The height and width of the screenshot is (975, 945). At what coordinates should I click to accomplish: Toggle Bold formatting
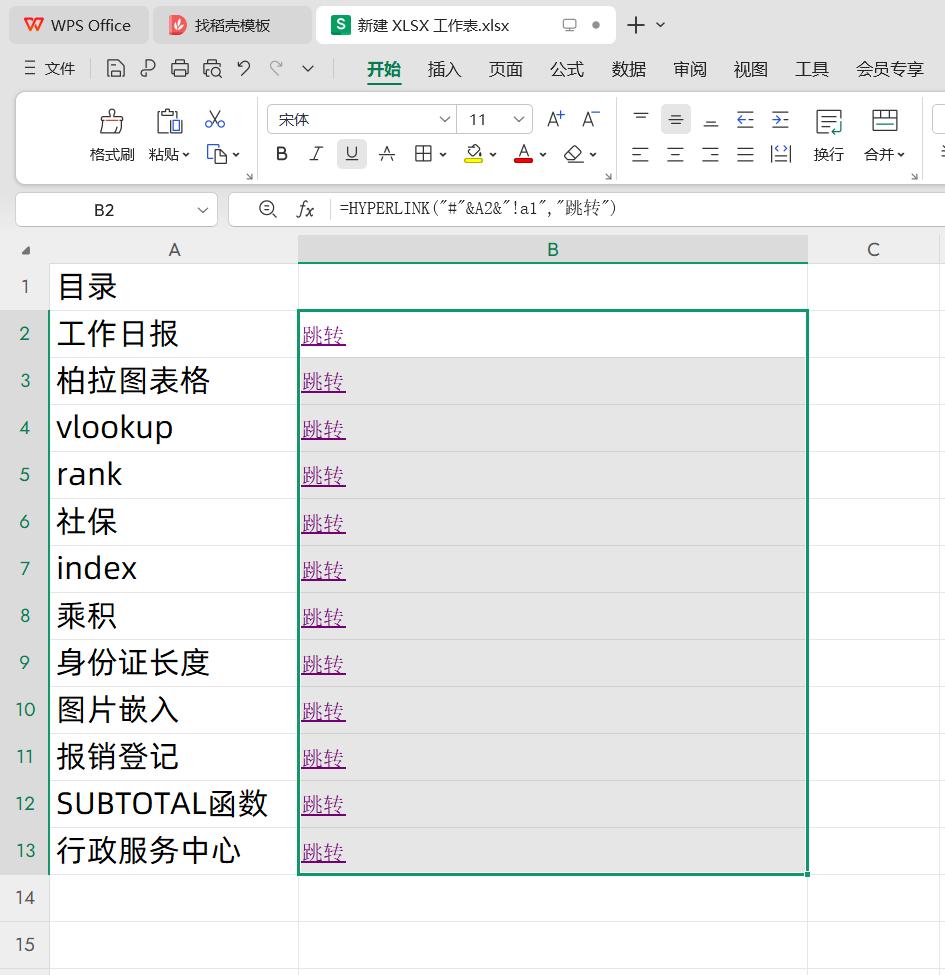click(282, 154)
